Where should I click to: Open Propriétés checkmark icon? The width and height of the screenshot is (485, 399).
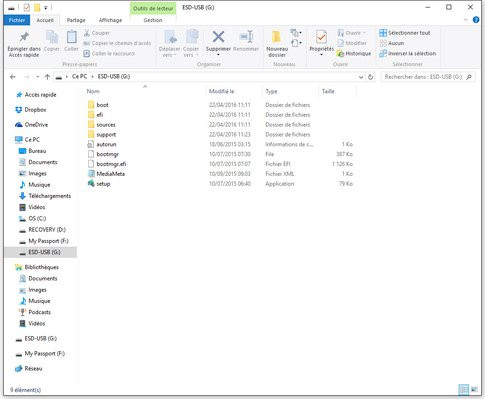point(321,37)
